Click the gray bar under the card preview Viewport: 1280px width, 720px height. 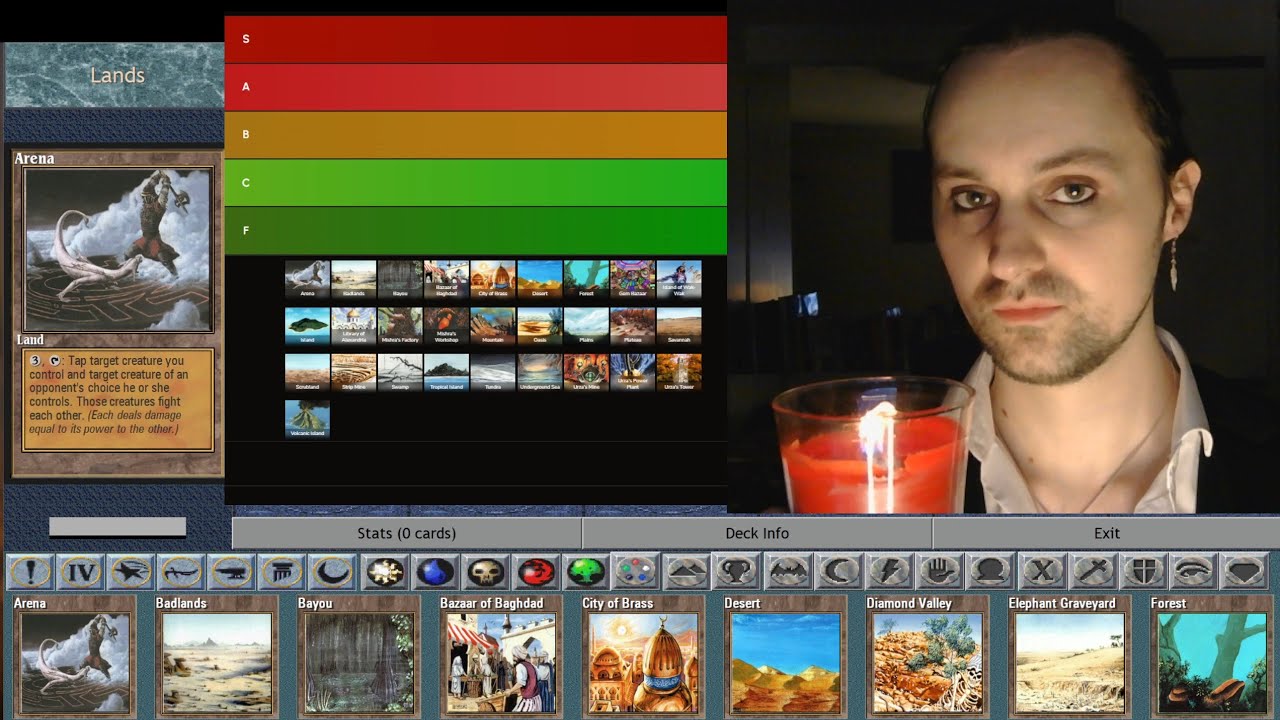coord(118,527)
